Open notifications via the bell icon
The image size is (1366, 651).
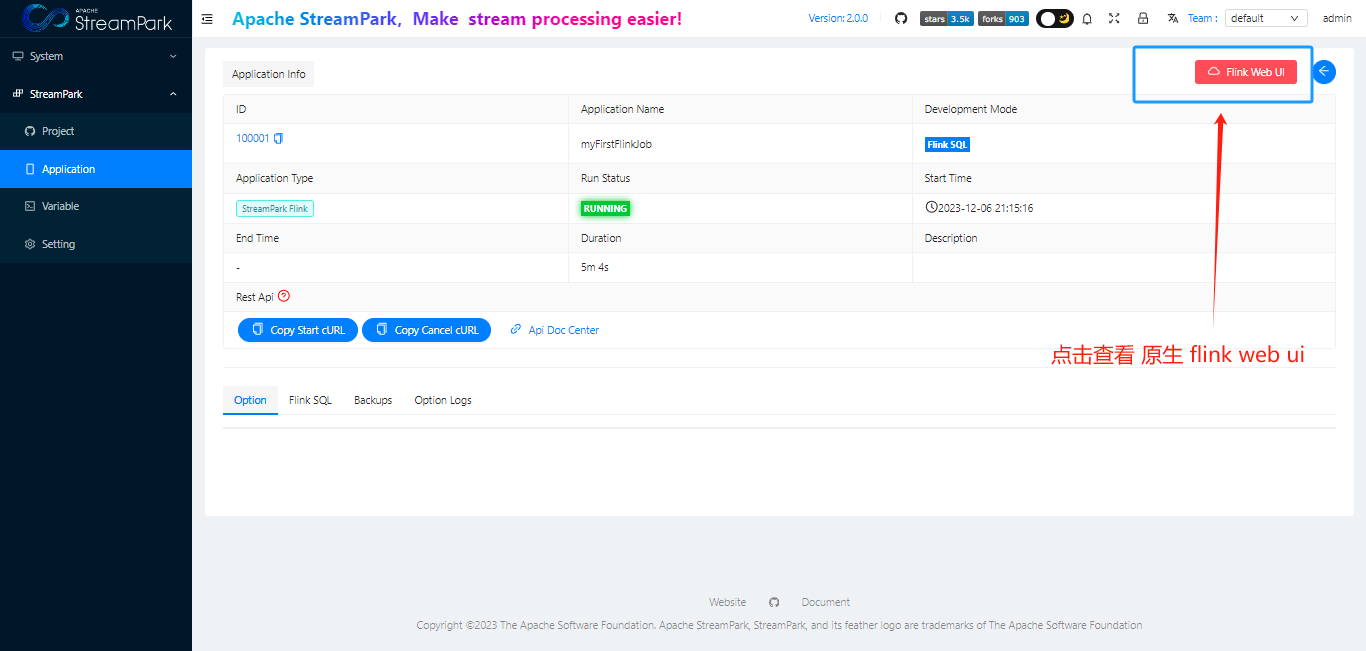[1087, 18]
